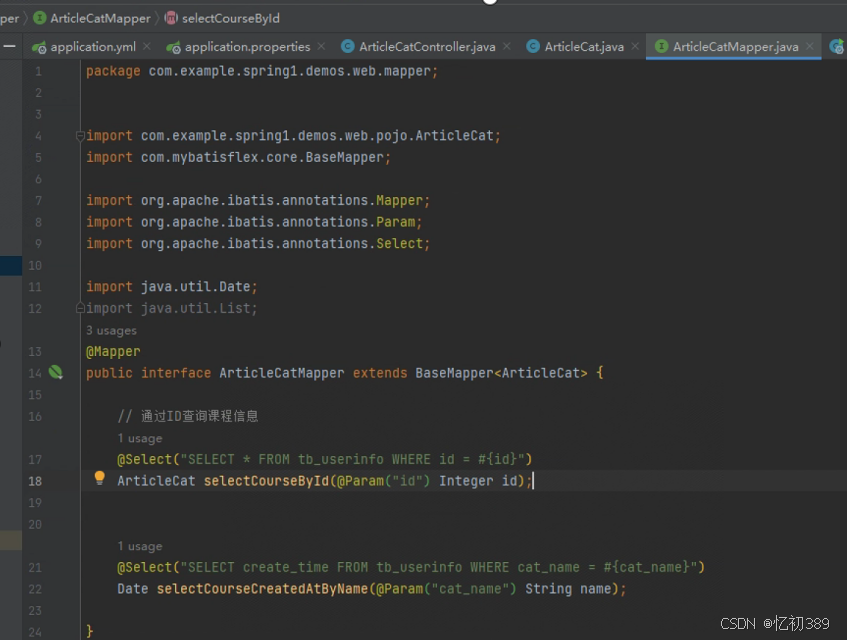Open "3 usages" above the Mapper annotation
The height and width of the screenshot is (640, 847).
(111, 330)
